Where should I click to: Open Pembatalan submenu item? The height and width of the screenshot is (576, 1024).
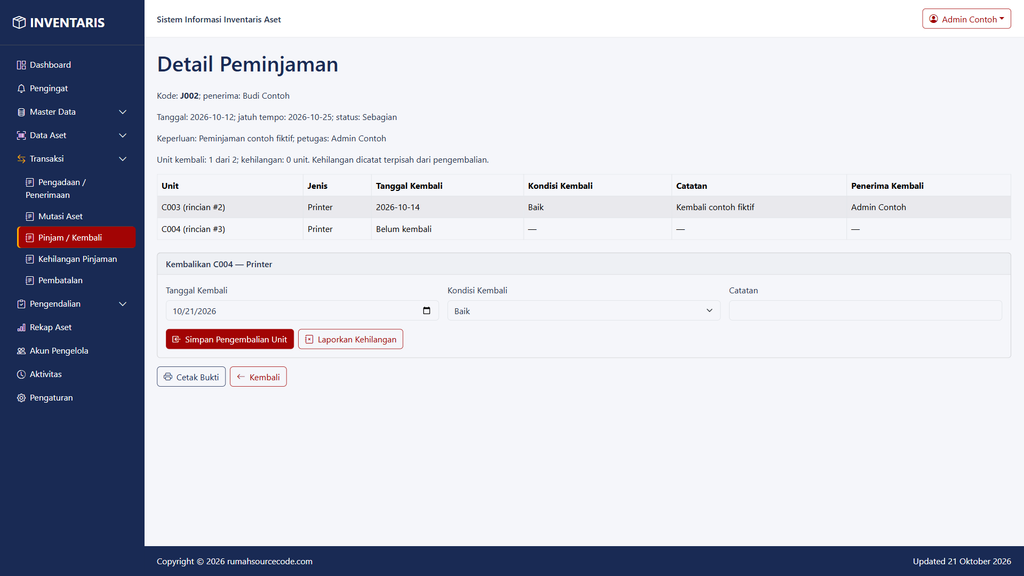(x=76, y=280)
